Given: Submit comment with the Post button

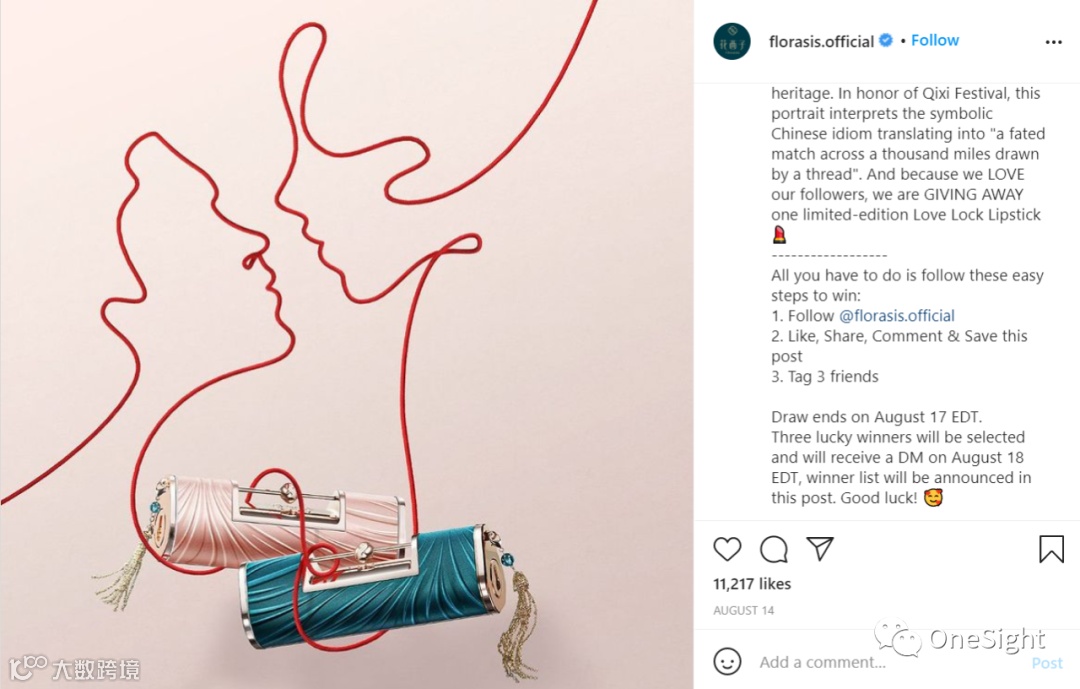Looking at the screenshot, I should point(1047,663).
